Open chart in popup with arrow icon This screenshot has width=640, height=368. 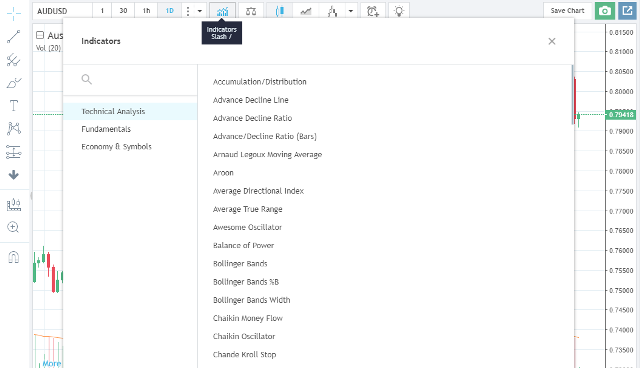point(627,11)
